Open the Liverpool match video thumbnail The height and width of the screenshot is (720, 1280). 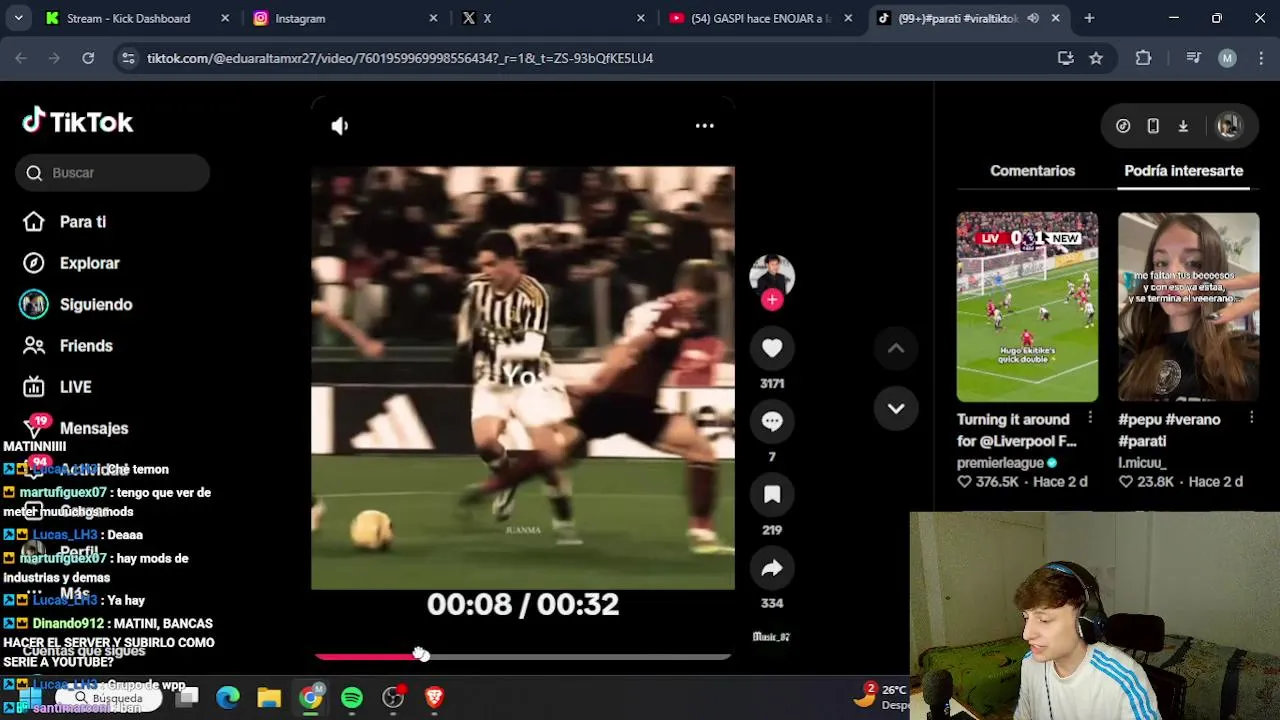point(1027,306)
